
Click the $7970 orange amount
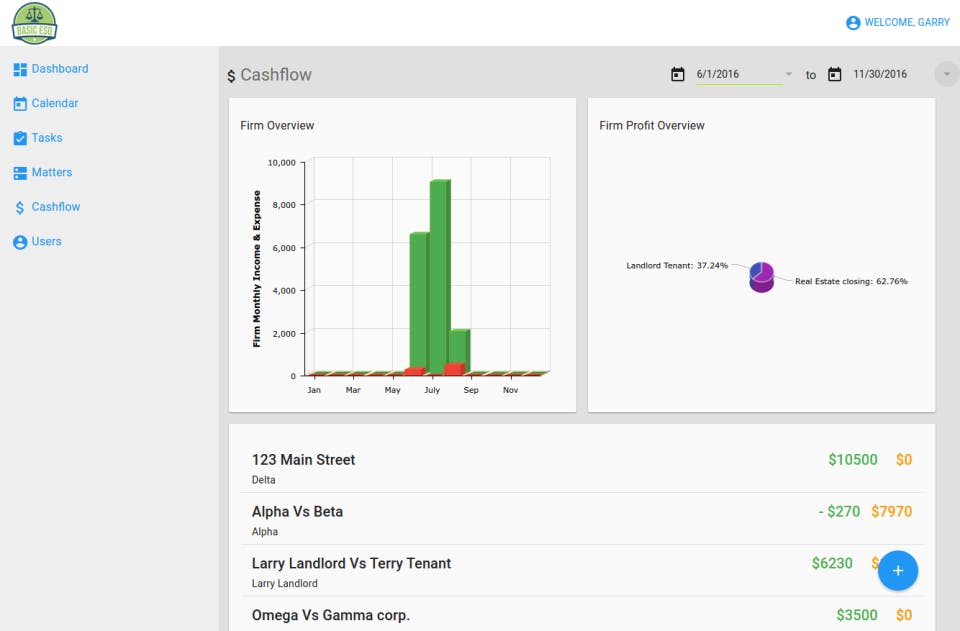891,512
